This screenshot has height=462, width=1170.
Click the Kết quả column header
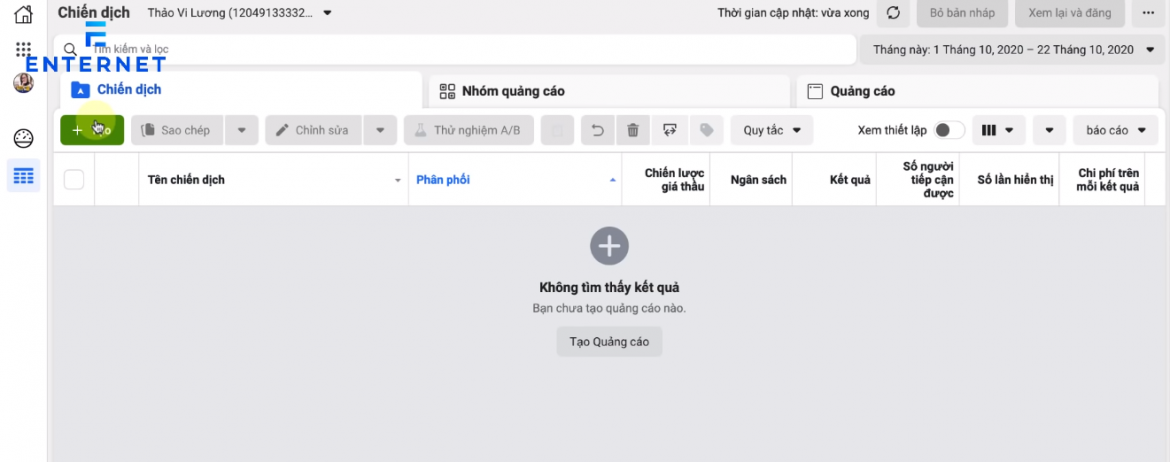coord(834,179)
